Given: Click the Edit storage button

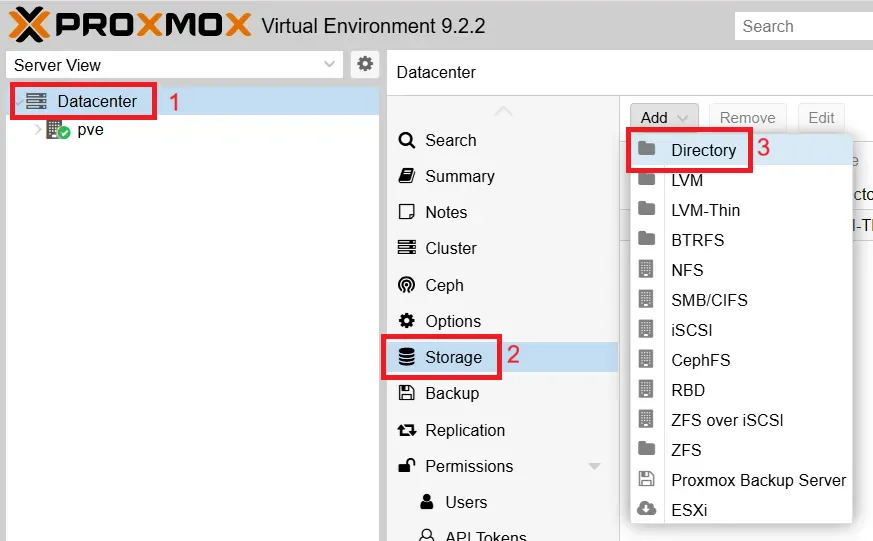Looking at the screenshot, I should (x=821, y=117).
